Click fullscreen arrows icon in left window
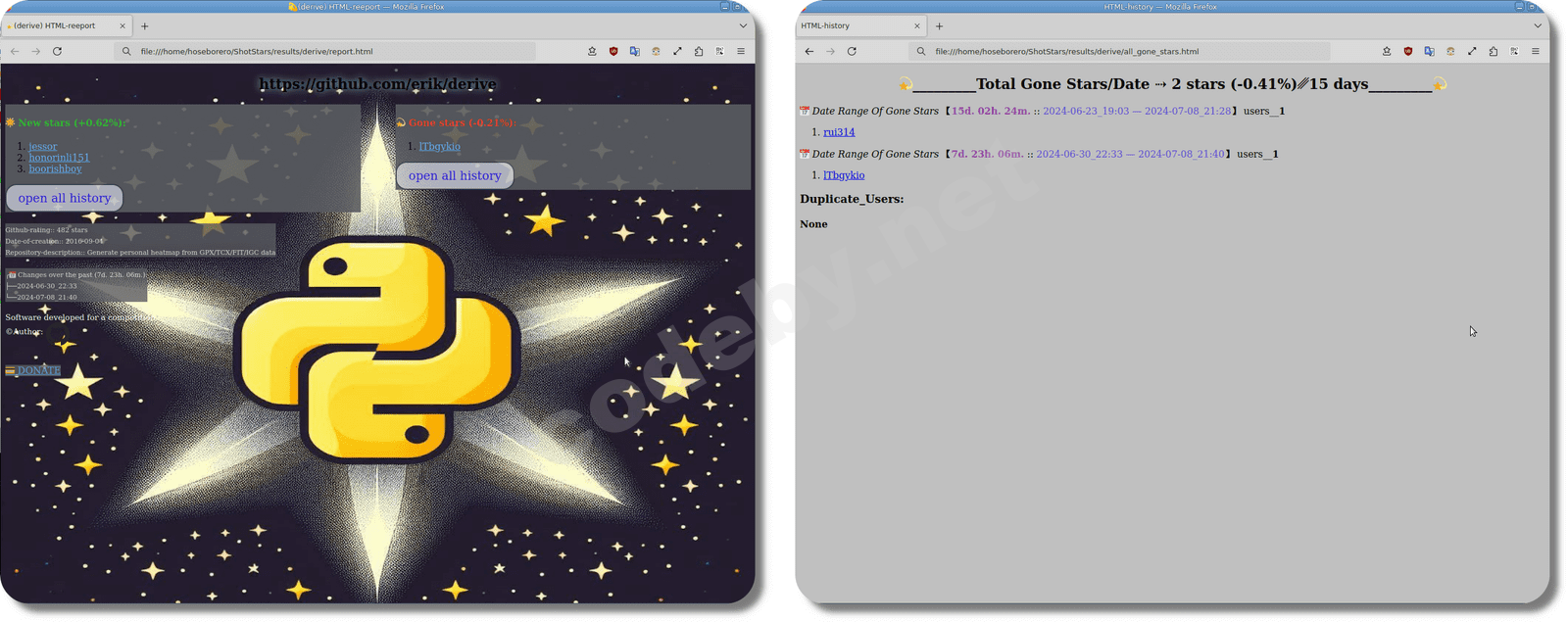 (677, 51)
